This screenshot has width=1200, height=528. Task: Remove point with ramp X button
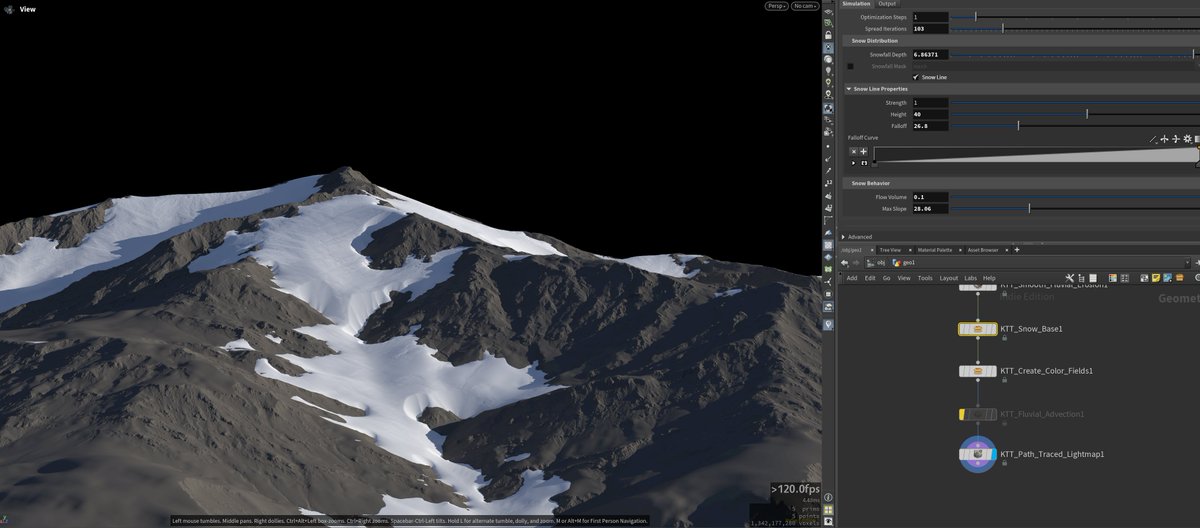[854, 151]
